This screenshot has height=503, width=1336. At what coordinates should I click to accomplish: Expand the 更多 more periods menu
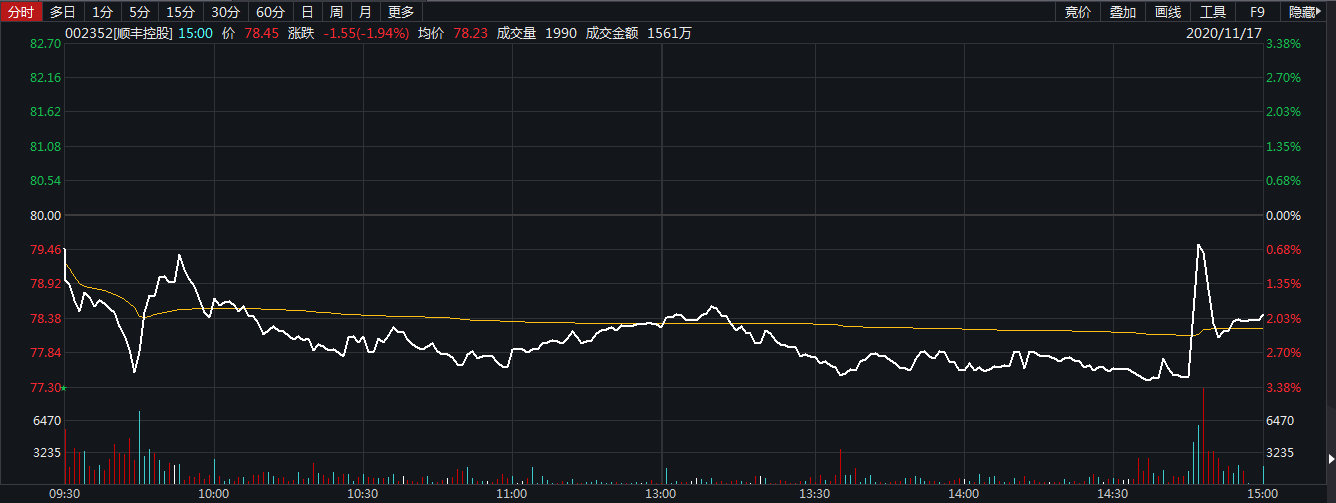[x=401, y=12]
